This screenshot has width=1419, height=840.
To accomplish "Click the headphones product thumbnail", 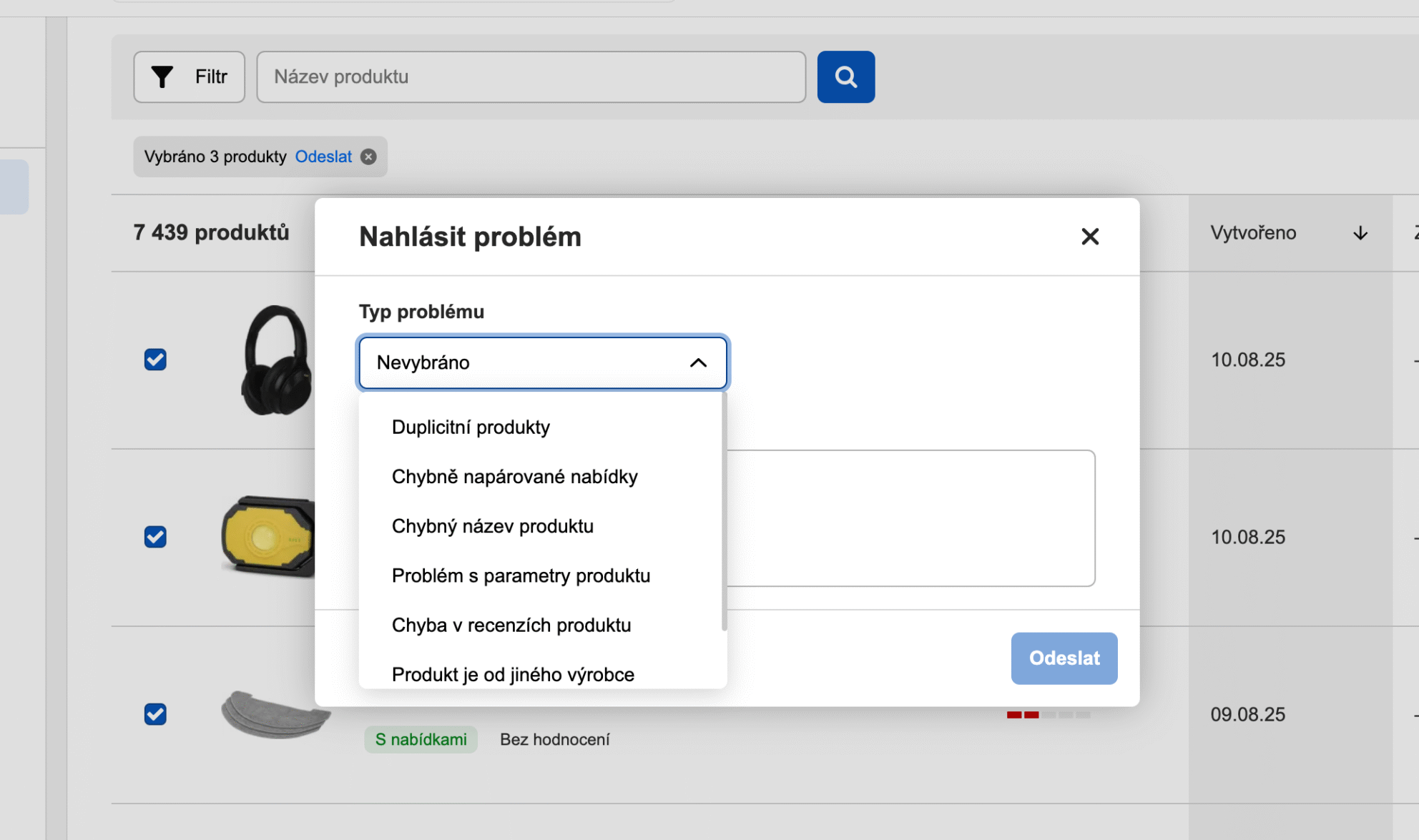I will coord(275,360).
